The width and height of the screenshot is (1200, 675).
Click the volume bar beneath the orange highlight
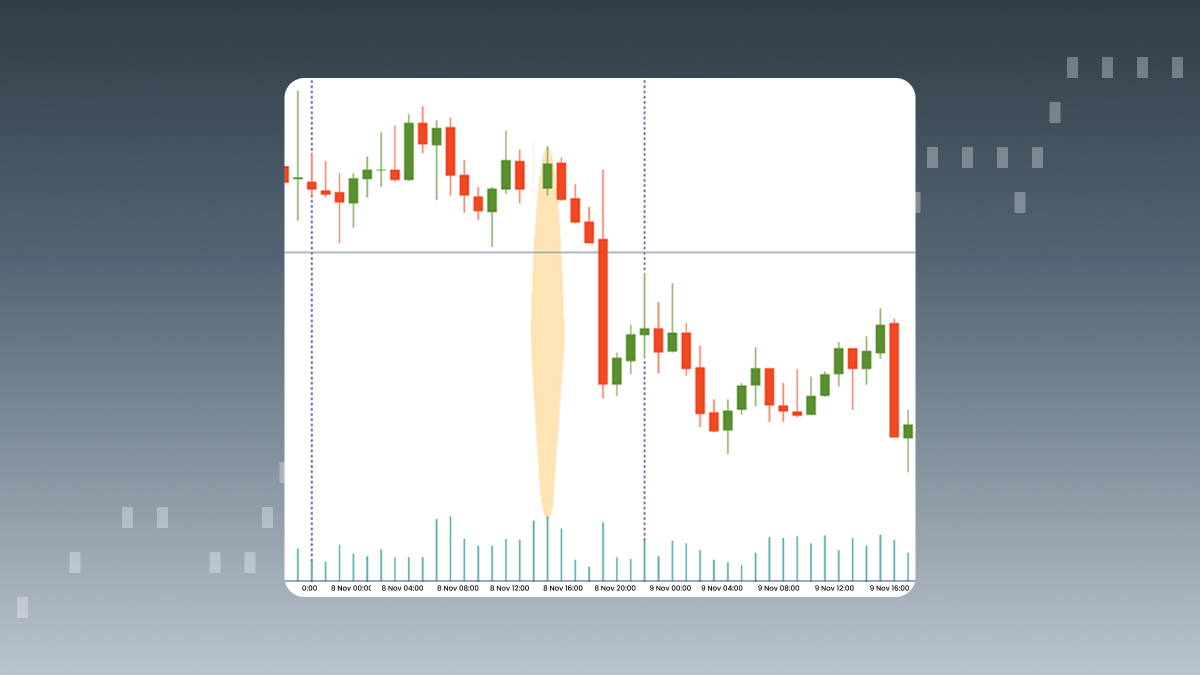(x=547, y=549)
